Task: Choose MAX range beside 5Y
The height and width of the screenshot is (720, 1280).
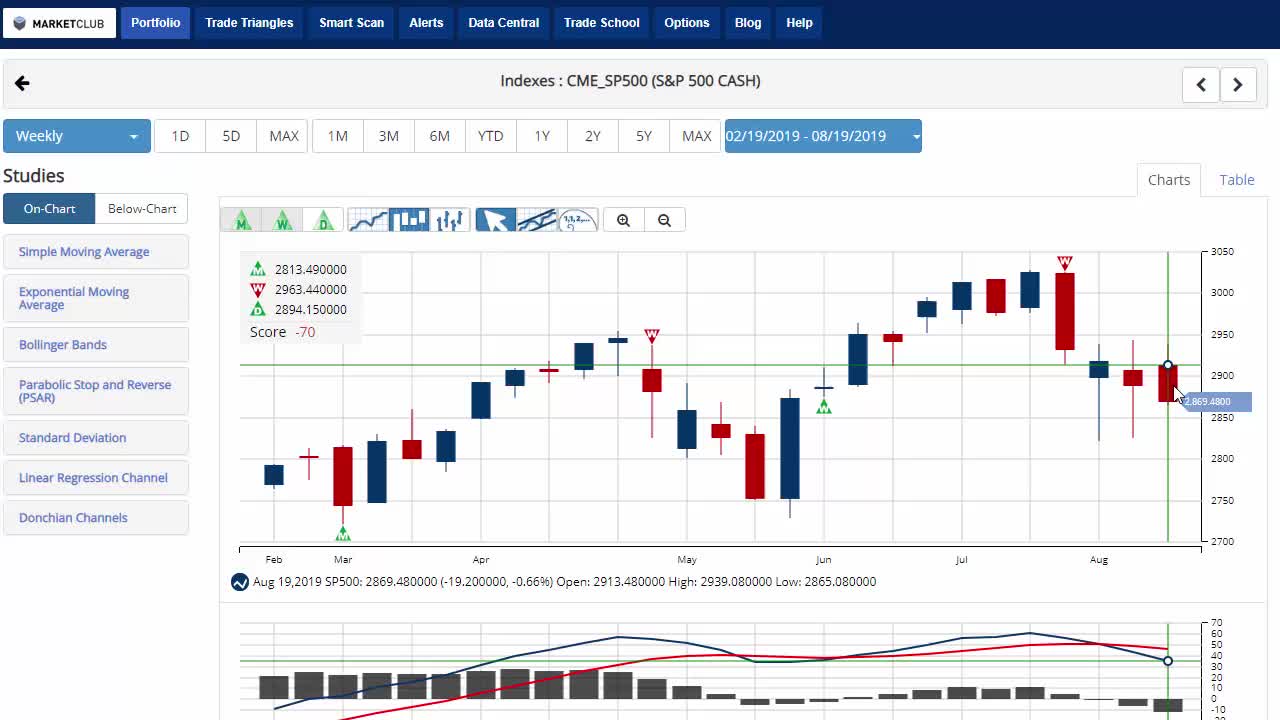Action: coord(697,136)
